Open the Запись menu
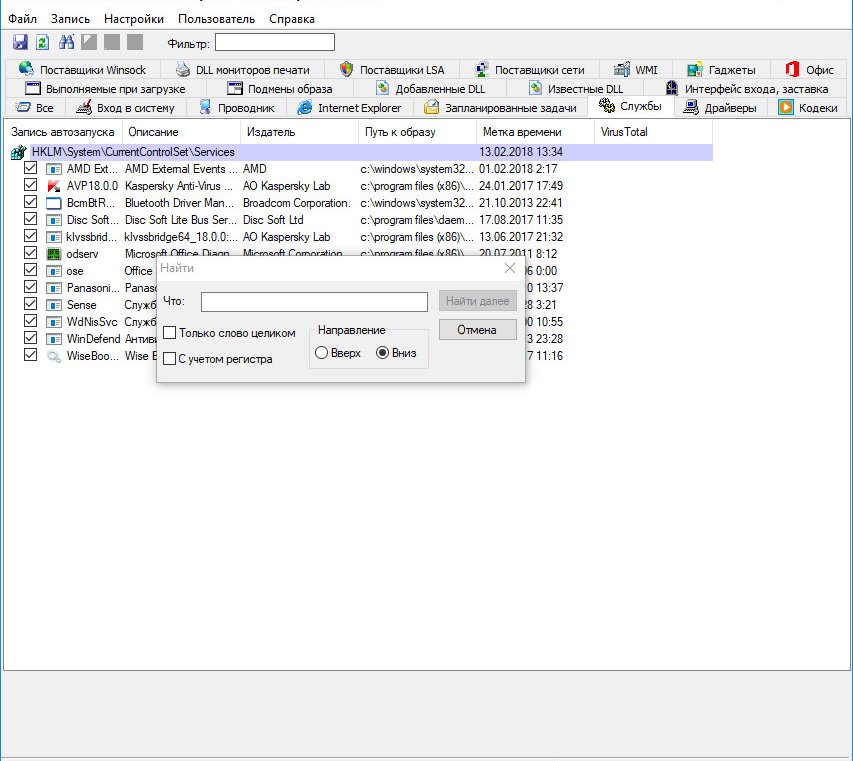Viewport: 853px width, 761px height. pos(70,19)
